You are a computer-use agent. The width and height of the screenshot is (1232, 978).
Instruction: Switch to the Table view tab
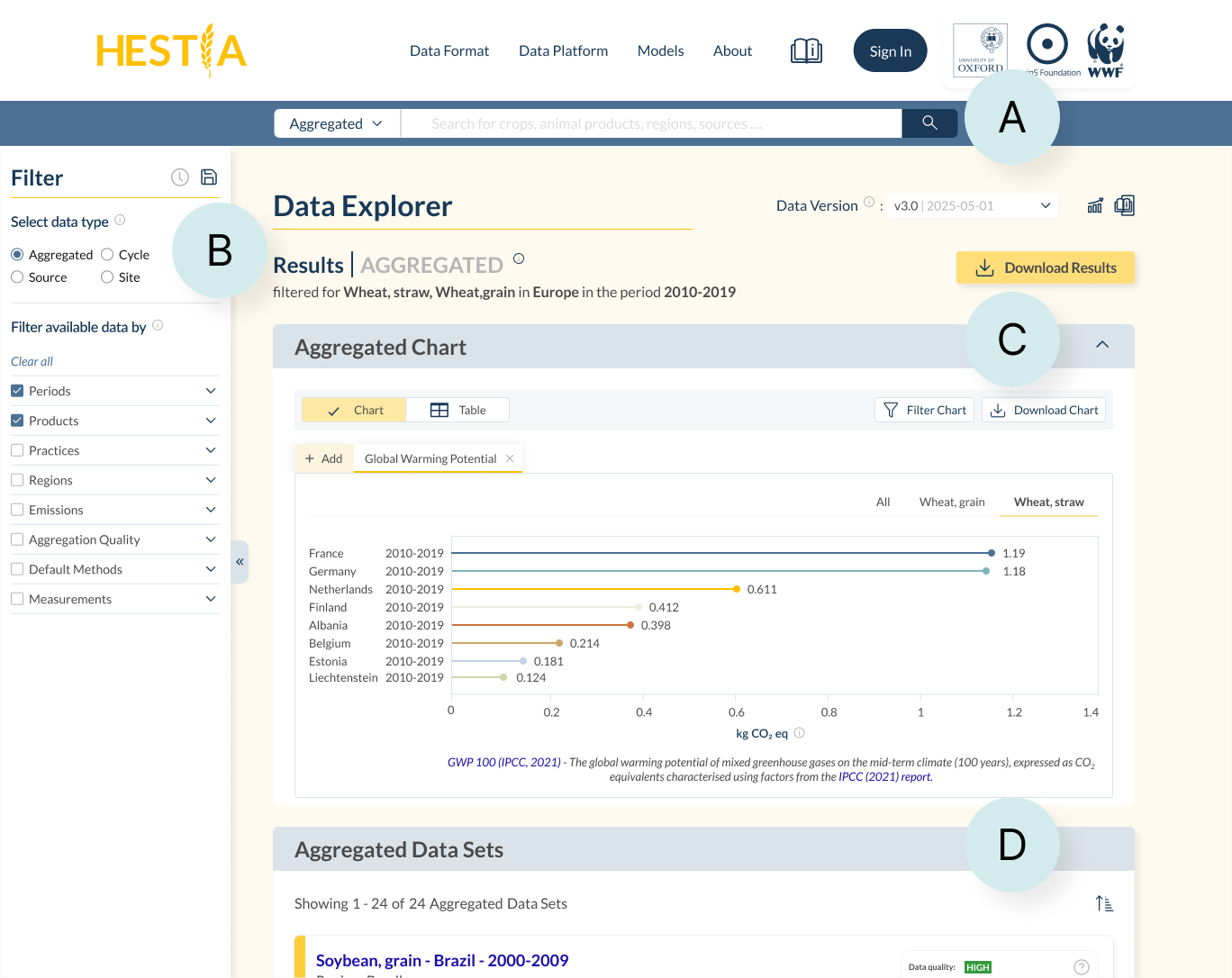[457, 410]
